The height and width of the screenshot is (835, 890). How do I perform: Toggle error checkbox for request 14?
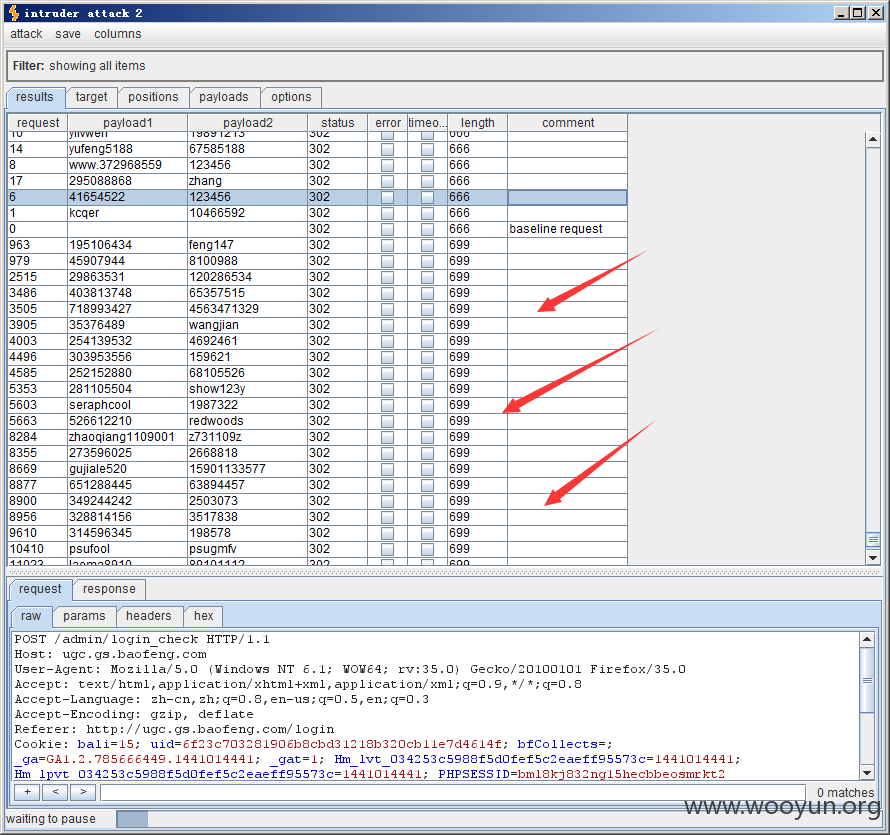point(388,149)
